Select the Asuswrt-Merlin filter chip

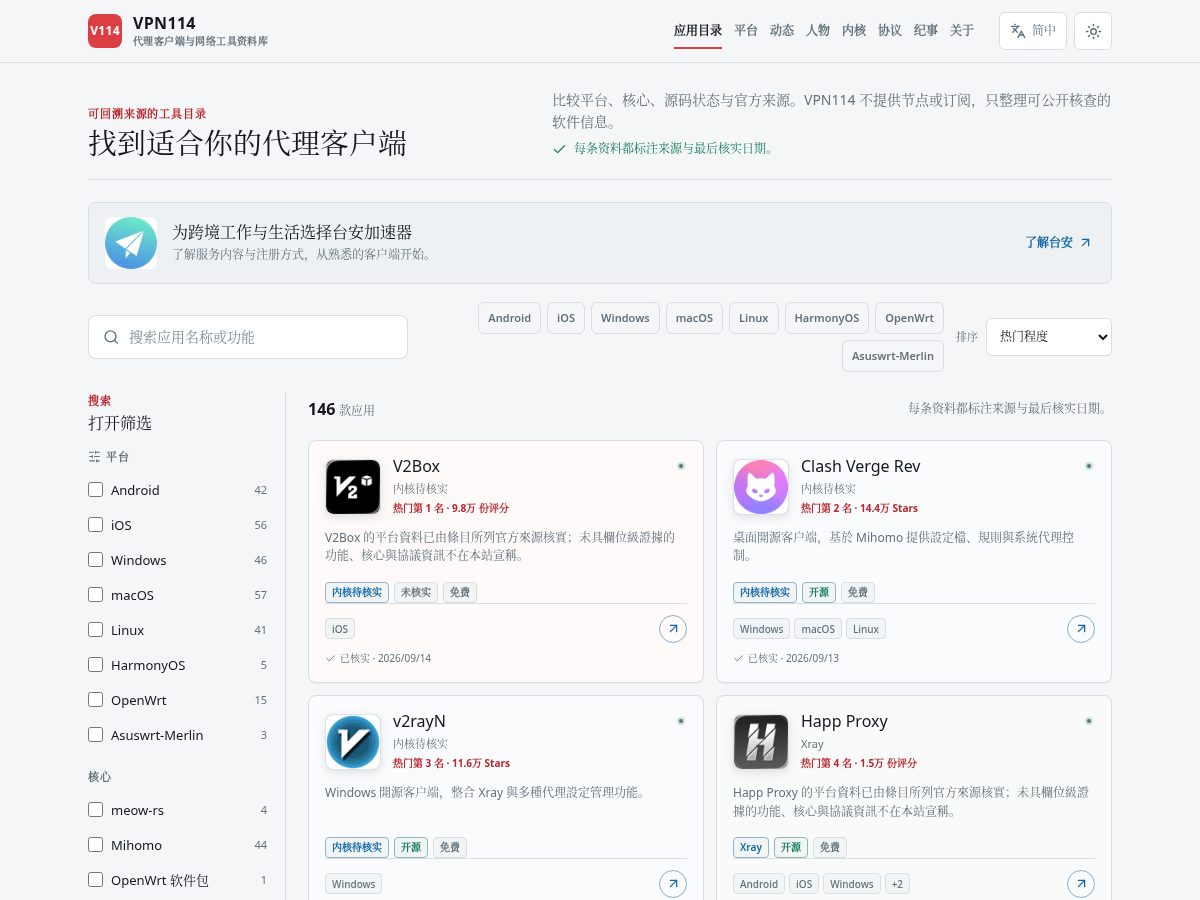[x=893, y=355]
